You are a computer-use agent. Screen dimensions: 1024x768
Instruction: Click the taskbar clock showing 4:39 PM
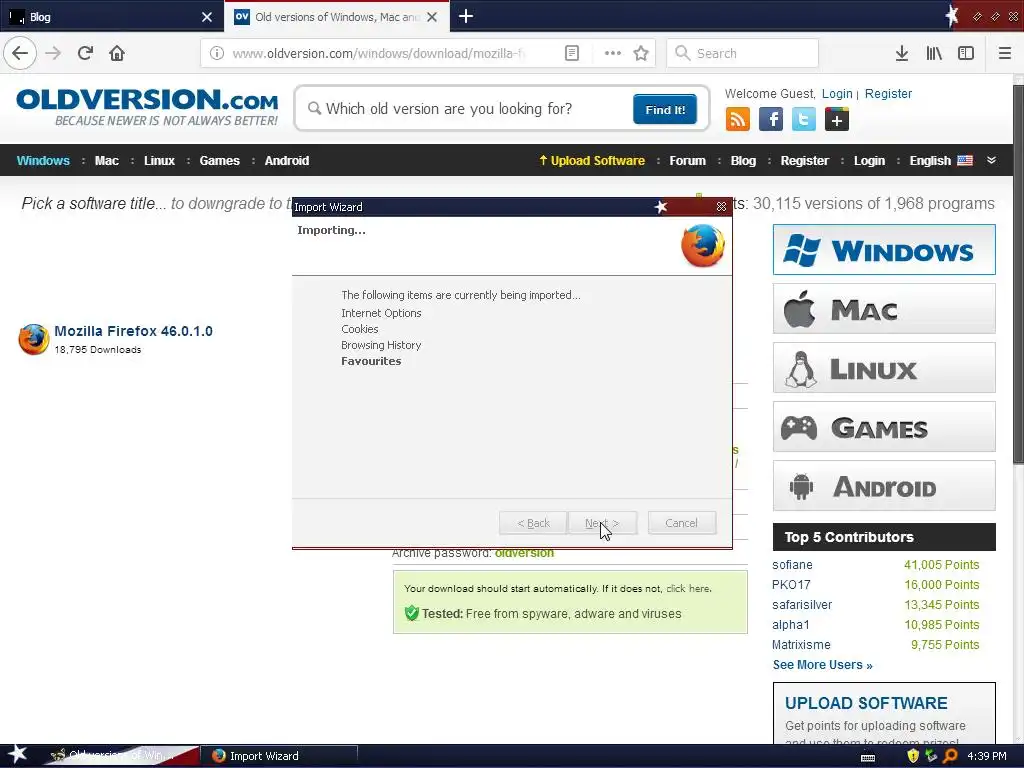(987, 756)
